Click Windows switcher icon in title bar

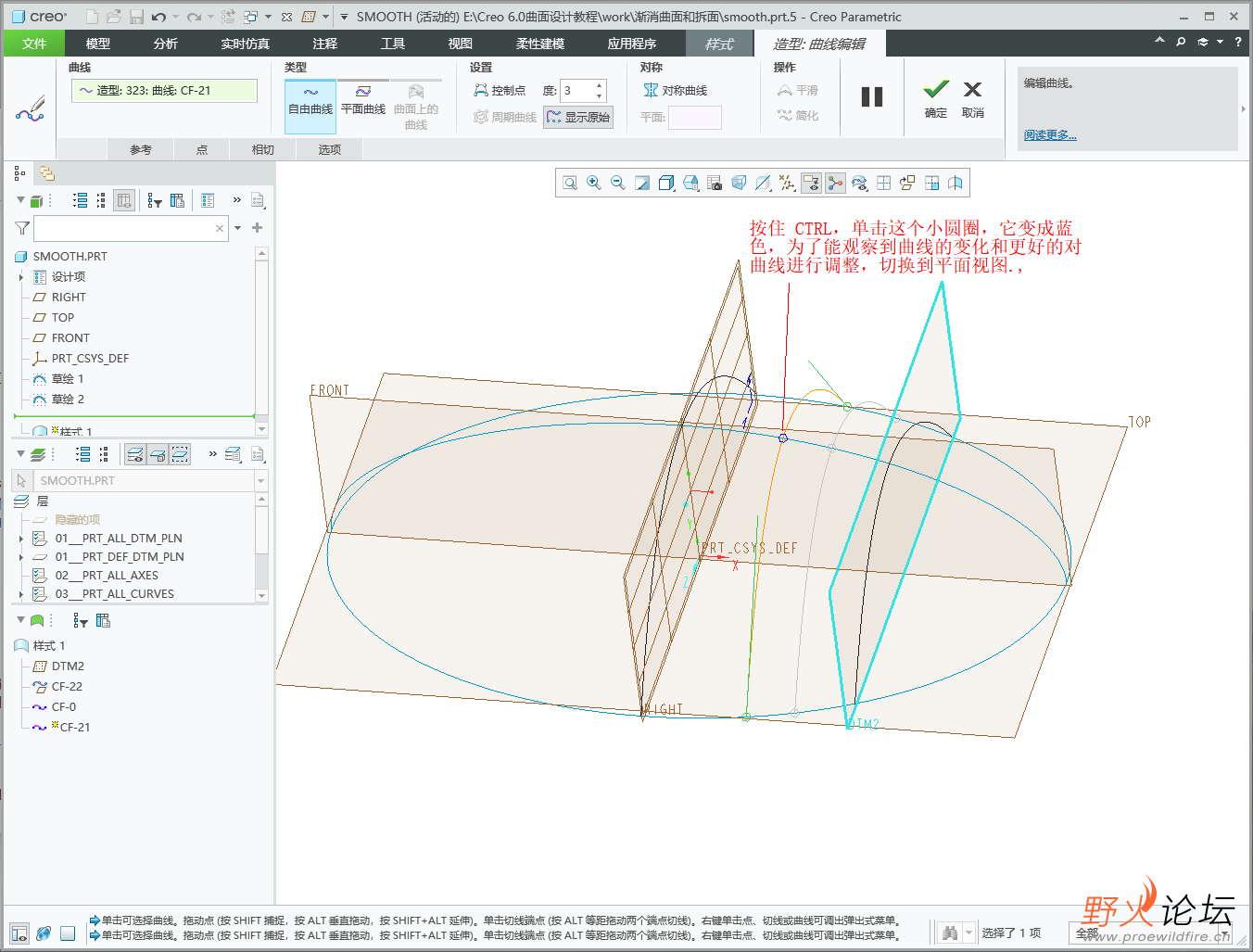[x=250, y=17]
